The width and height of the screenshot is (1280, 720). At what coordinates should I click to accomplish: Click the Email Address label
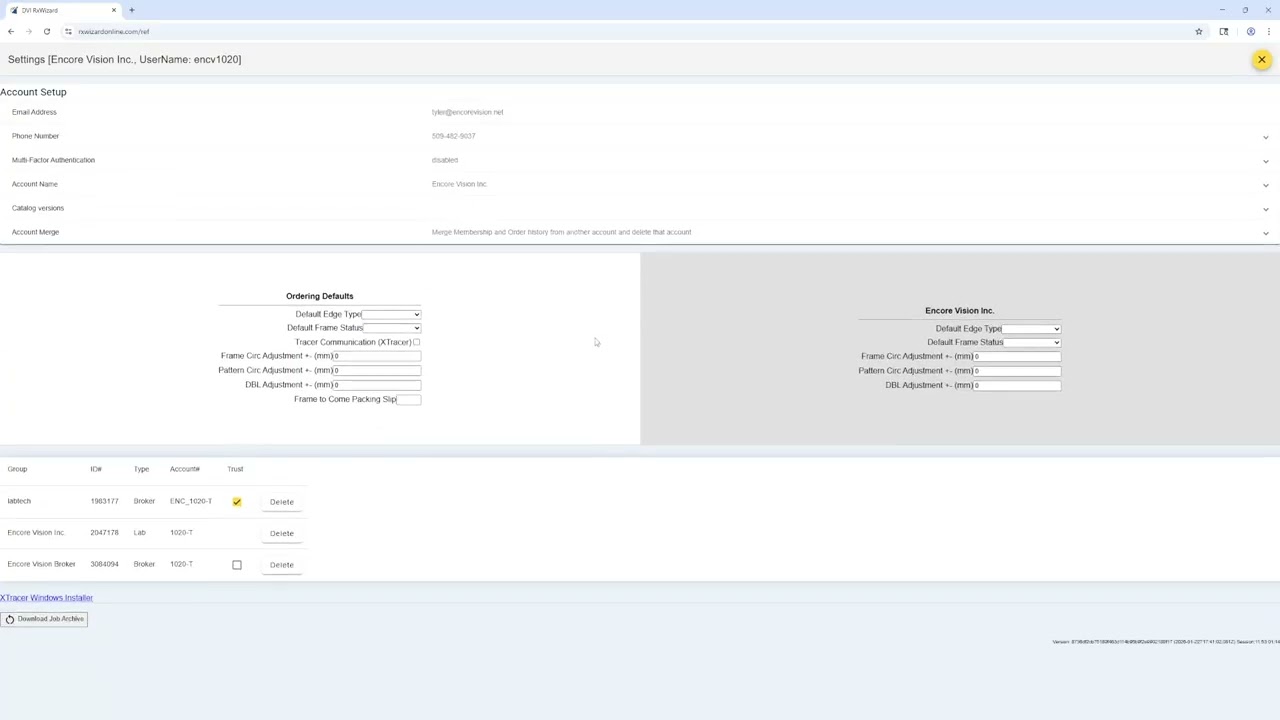pyautogui.click(x=34, y=112)
